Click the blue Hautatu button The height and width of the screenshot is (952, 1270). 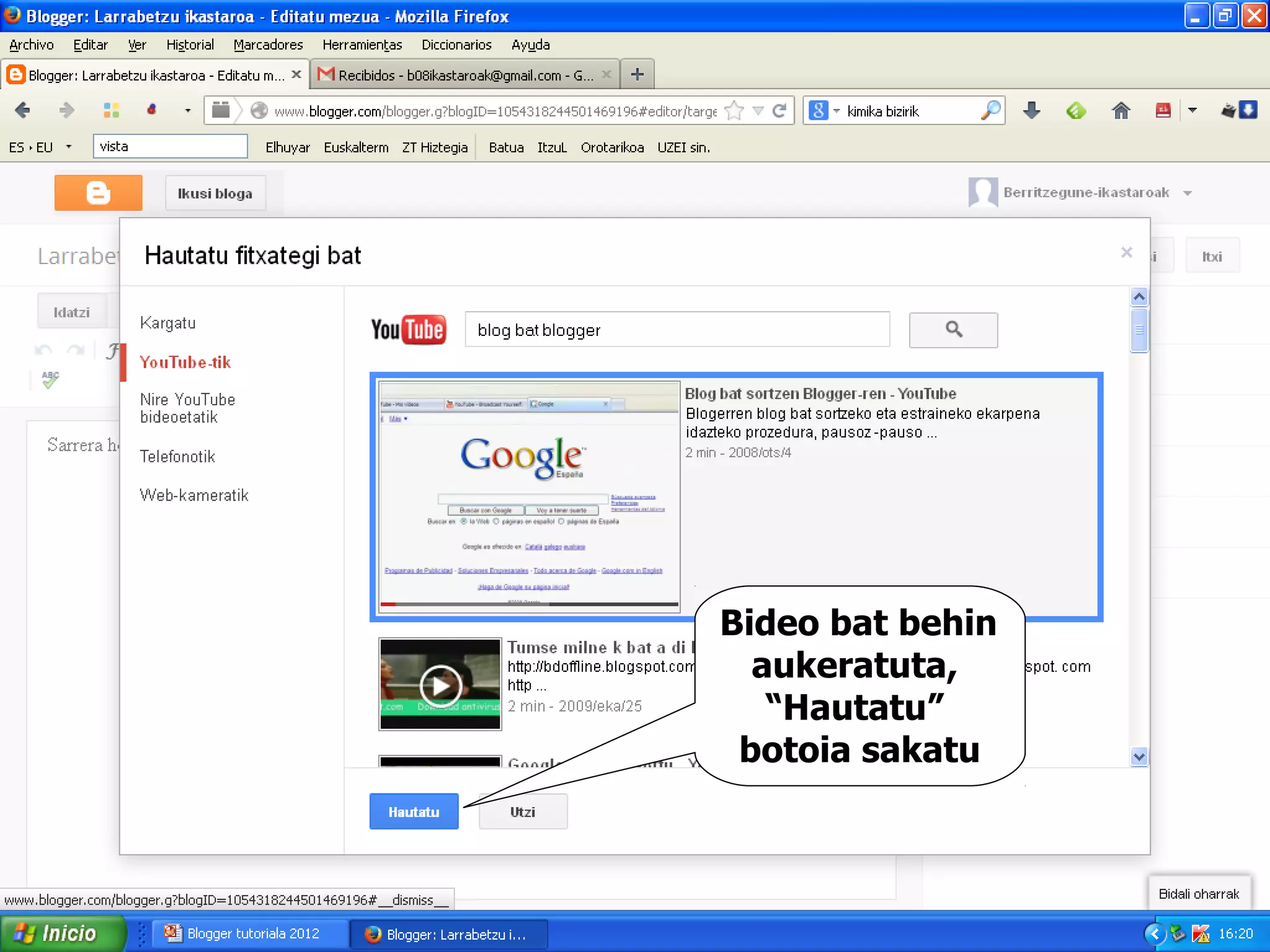click(x=414, y=811)
